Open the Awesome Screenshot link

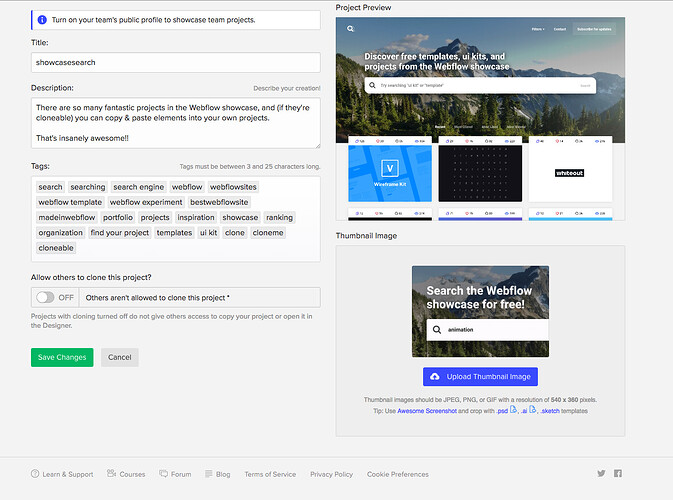tap(427, 411)
